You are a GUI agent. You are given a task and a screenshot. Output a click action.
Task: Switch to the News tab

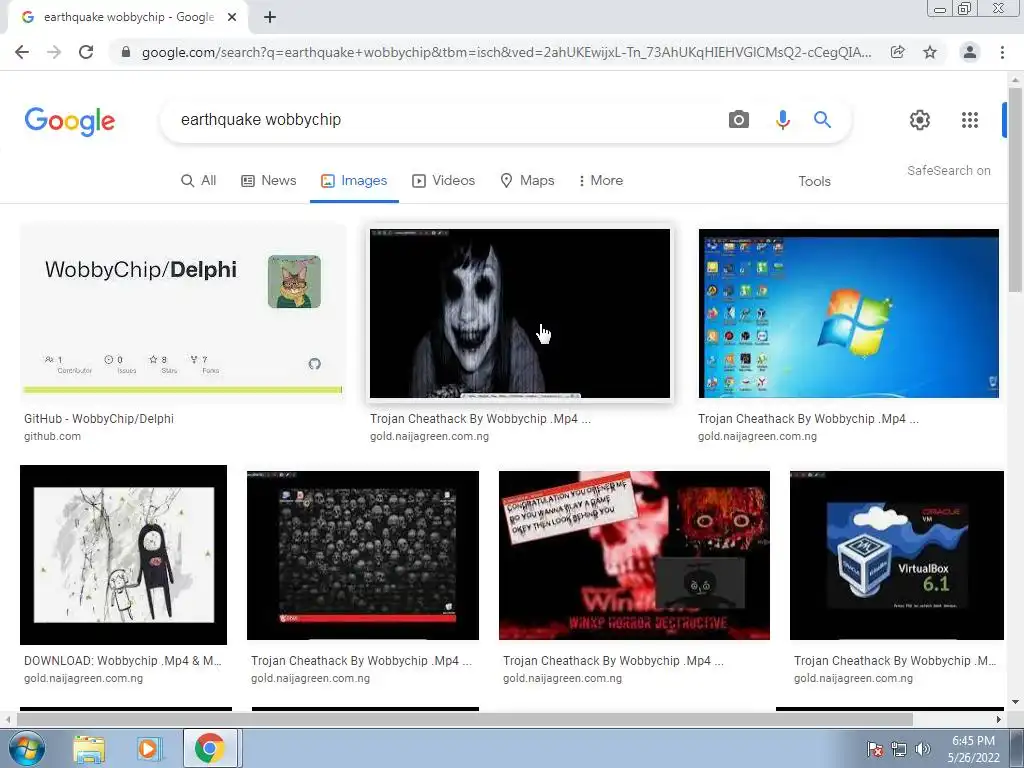pos(268,181)
